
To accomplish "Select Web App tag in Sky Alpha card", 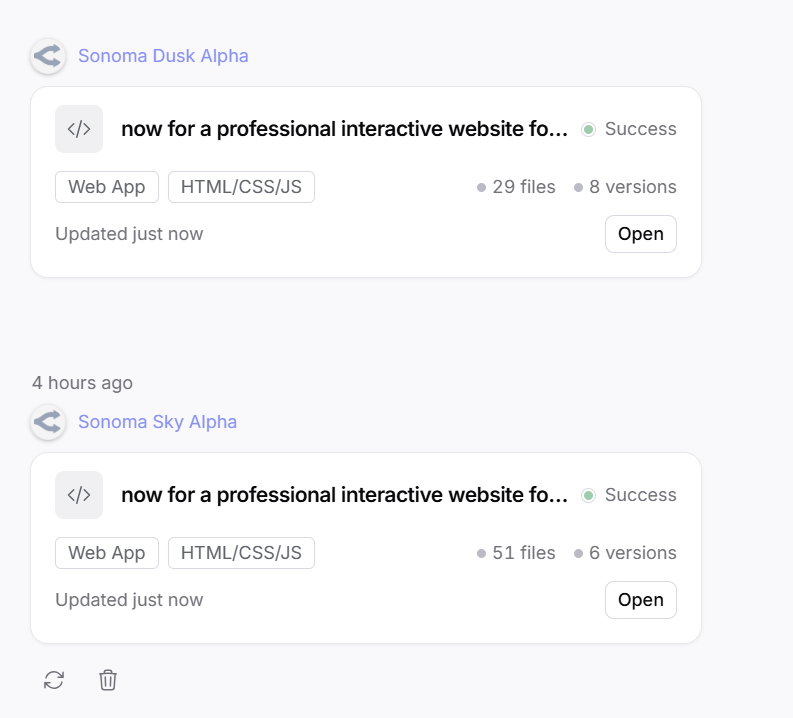I will pos(107,553).
